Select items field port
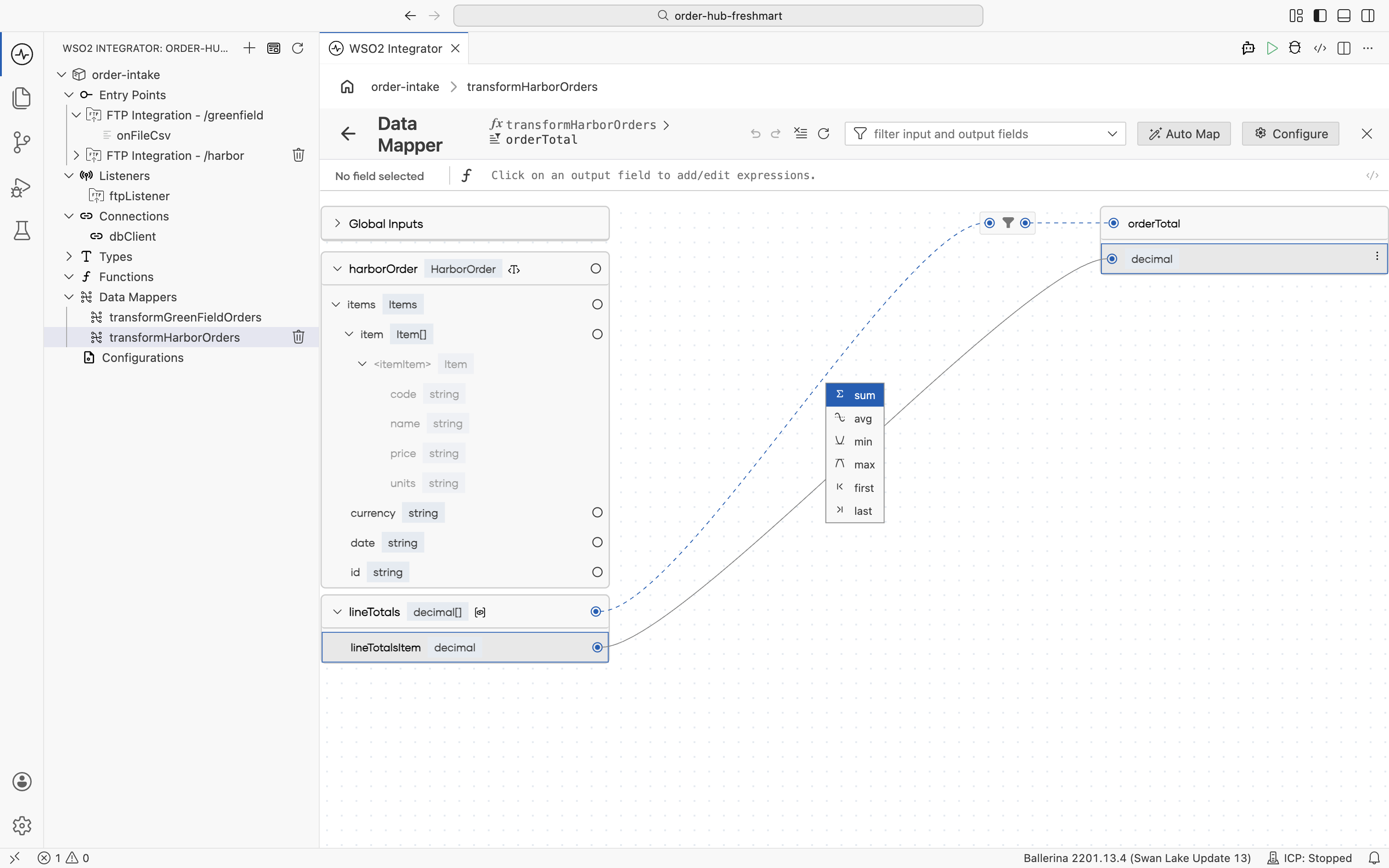The image size is (1389, 868). pos(597,304)
